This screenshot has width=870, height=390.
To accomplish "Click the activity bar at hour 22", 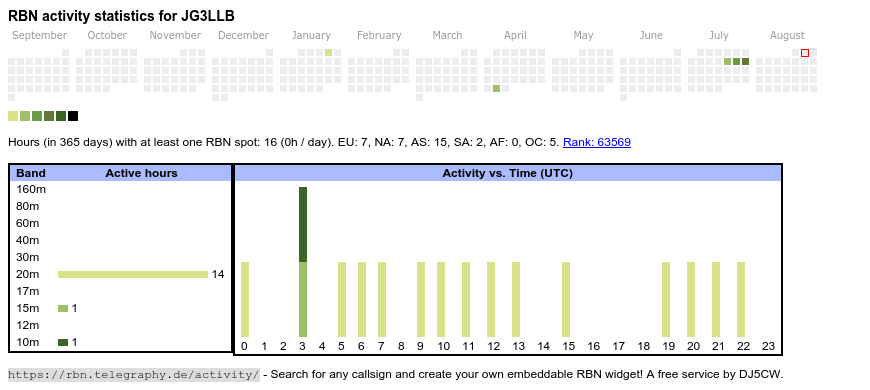I will point(741,299).
